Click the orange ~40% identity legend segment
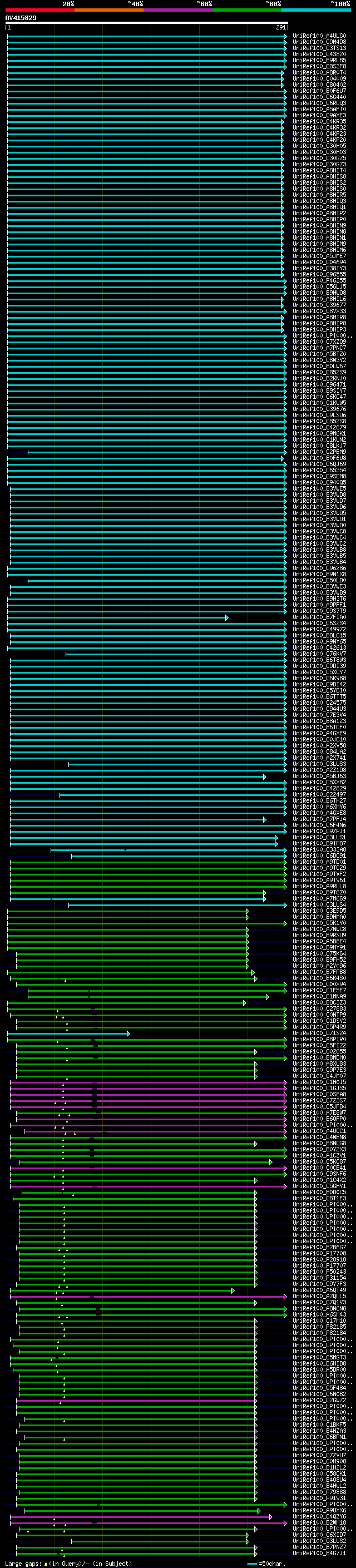The width and height of the screenshot is (356, 1568). (x=109, y=10)
